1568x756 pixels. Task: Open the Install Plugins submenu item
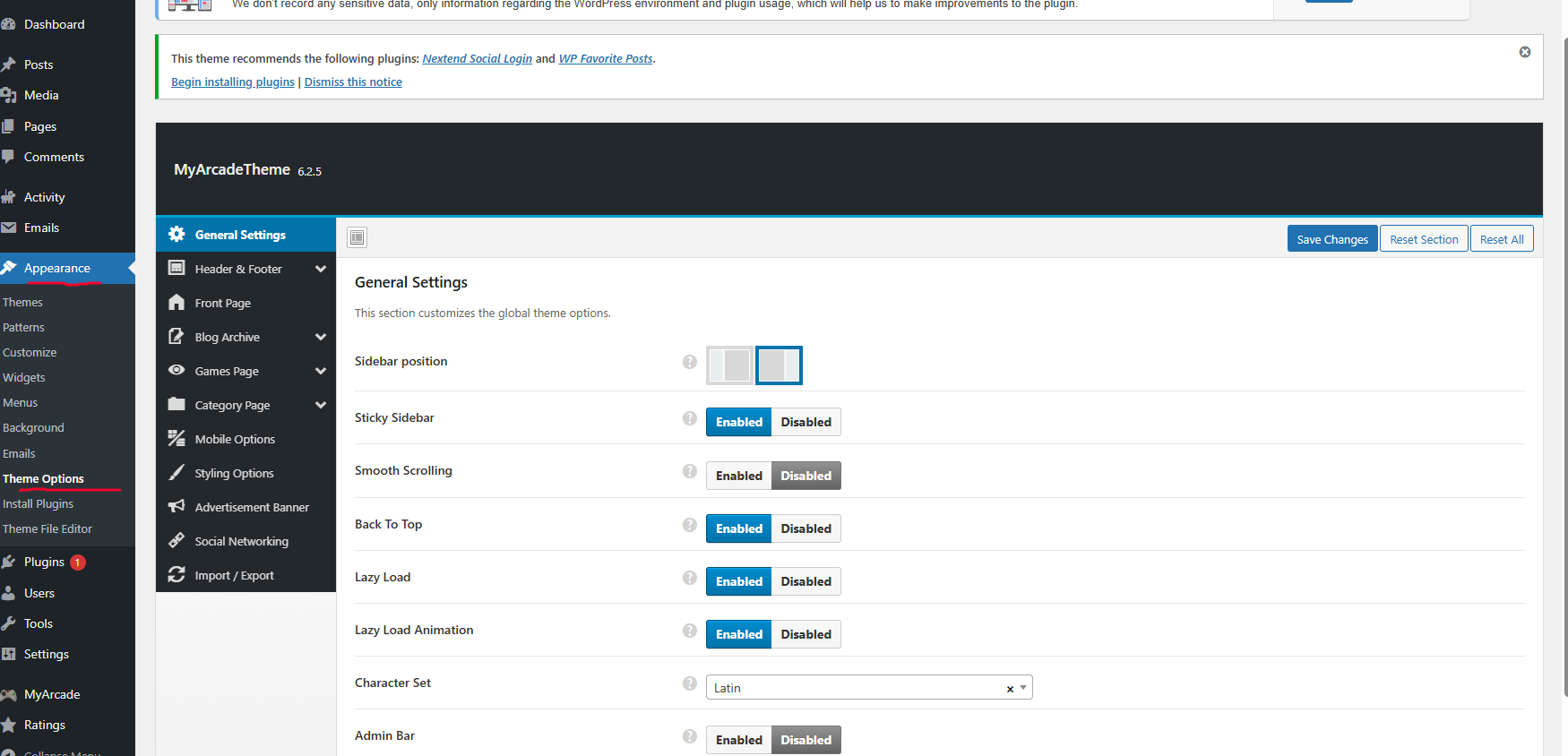[38, 503]
